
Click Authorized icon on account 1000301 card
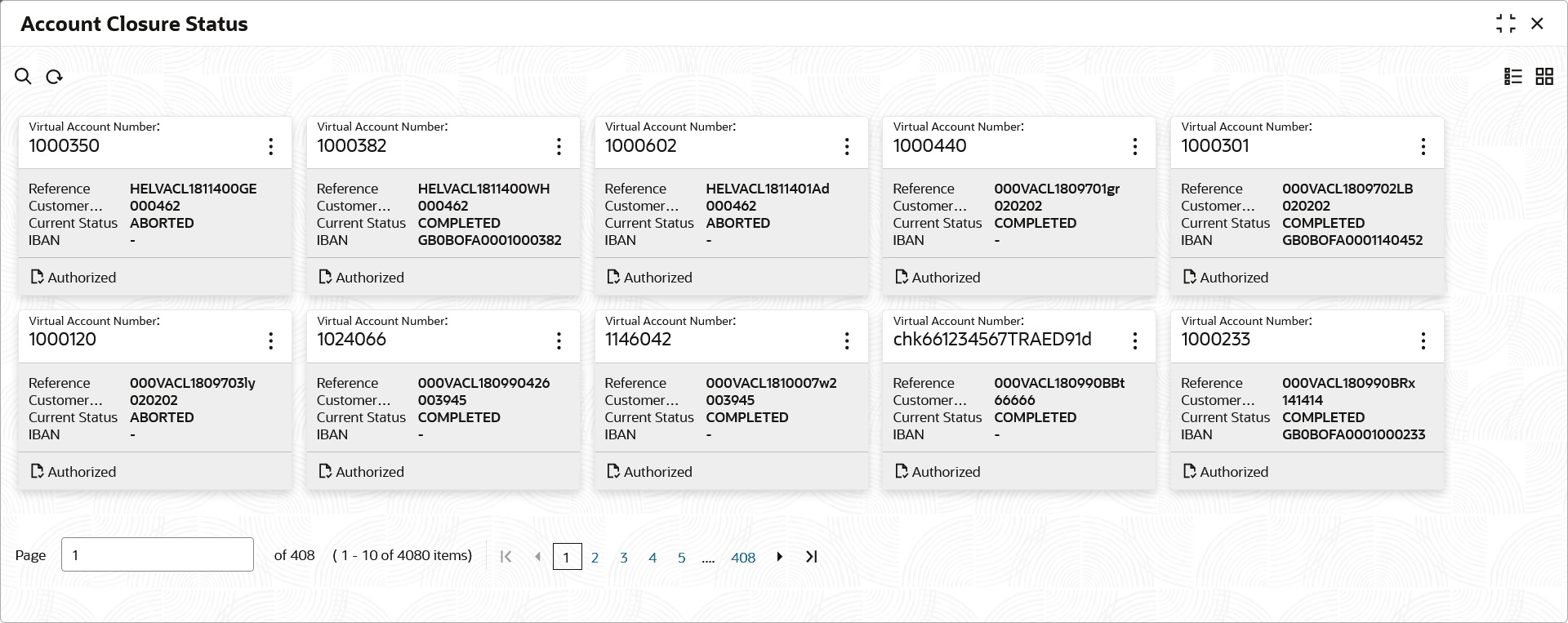coord(1190,278)
